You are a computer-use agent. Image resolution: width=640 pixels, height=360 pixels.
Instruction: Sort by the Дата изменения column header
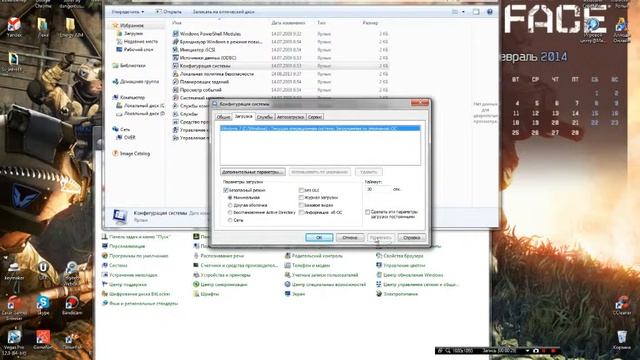tap(288, 23)
